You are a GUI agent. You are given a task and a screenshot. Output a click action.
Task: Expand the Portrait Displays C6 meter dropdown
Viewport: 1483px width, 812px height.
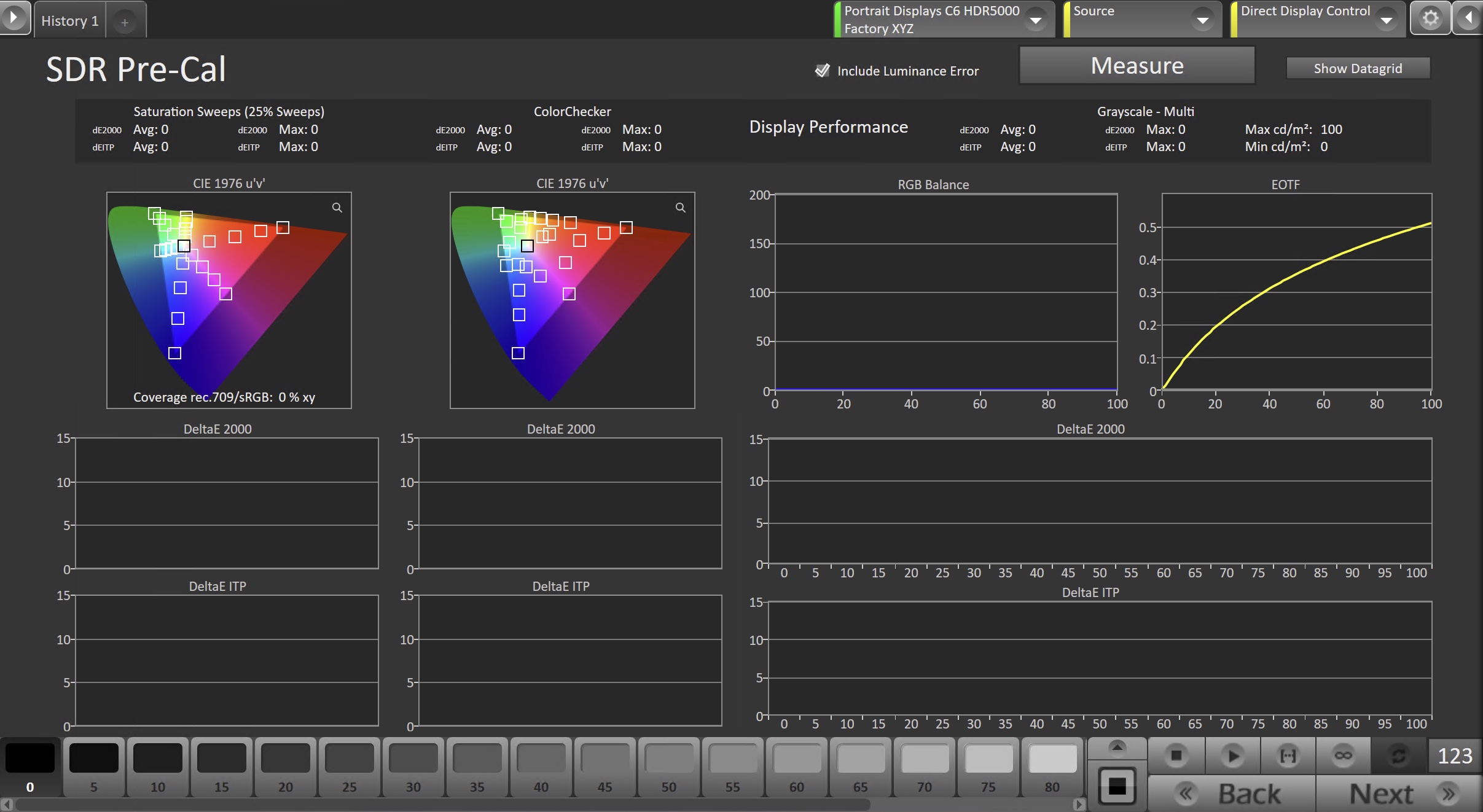[x=1036, y=20]
